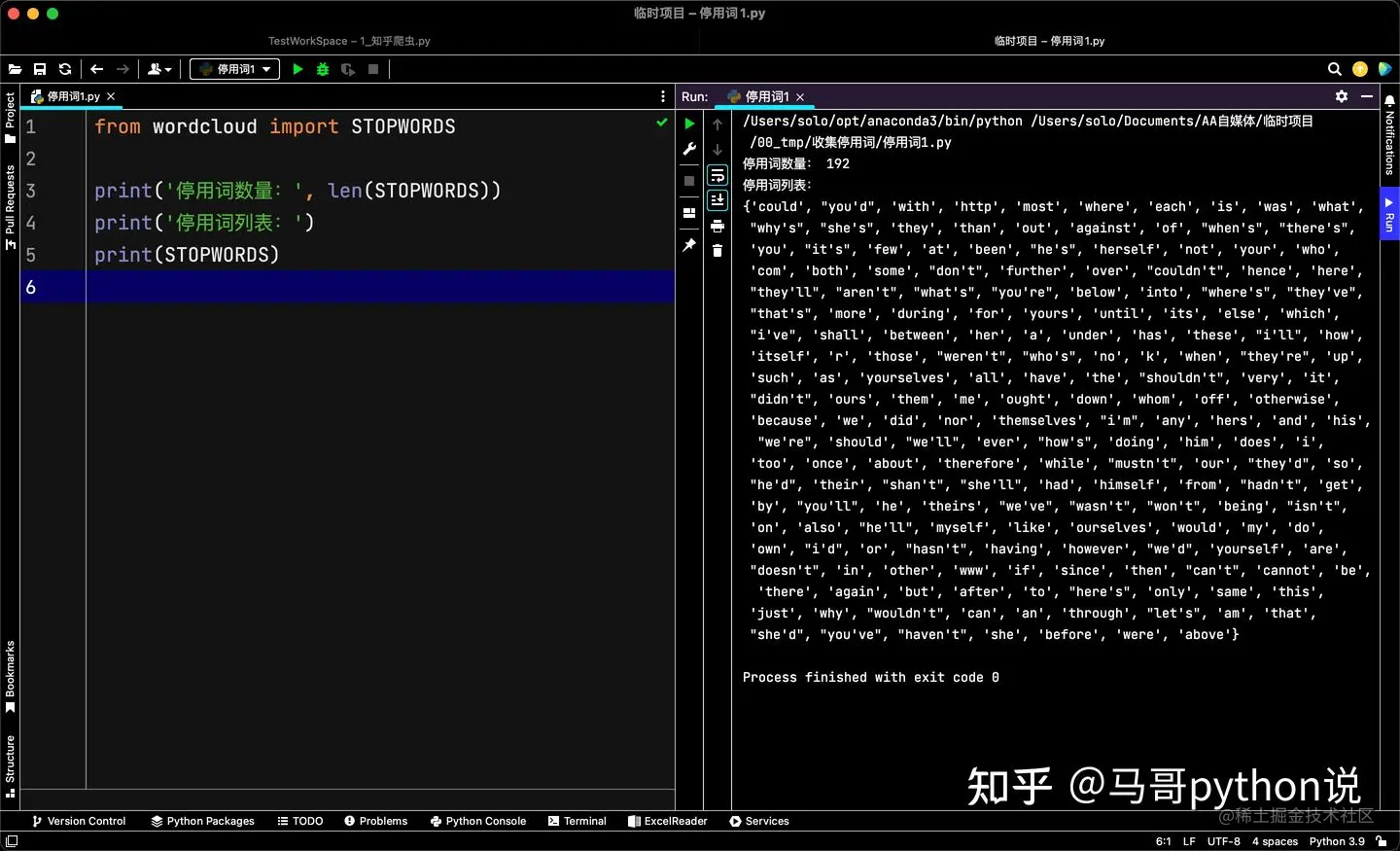Pin the Run tab
This screenshot has width=1400, height=851.
click(689, 245)
